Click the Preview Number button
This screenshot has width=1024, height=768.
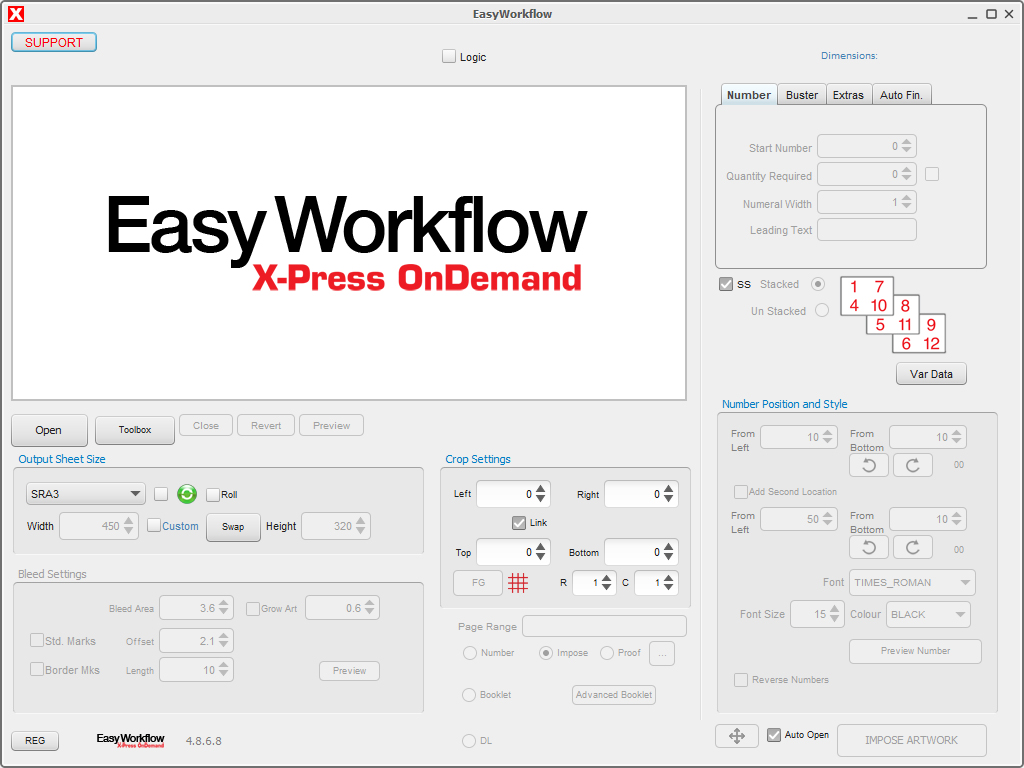(x=915, y=651)
